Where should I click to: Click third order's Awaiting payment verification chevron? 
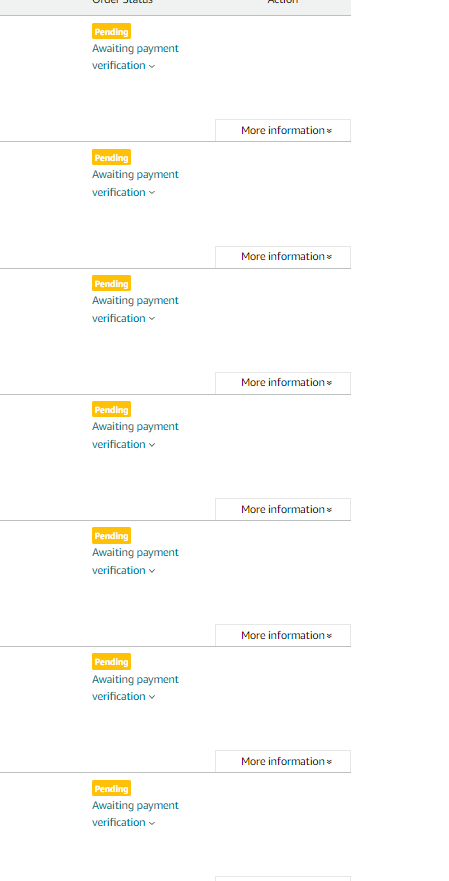point(152,319)
